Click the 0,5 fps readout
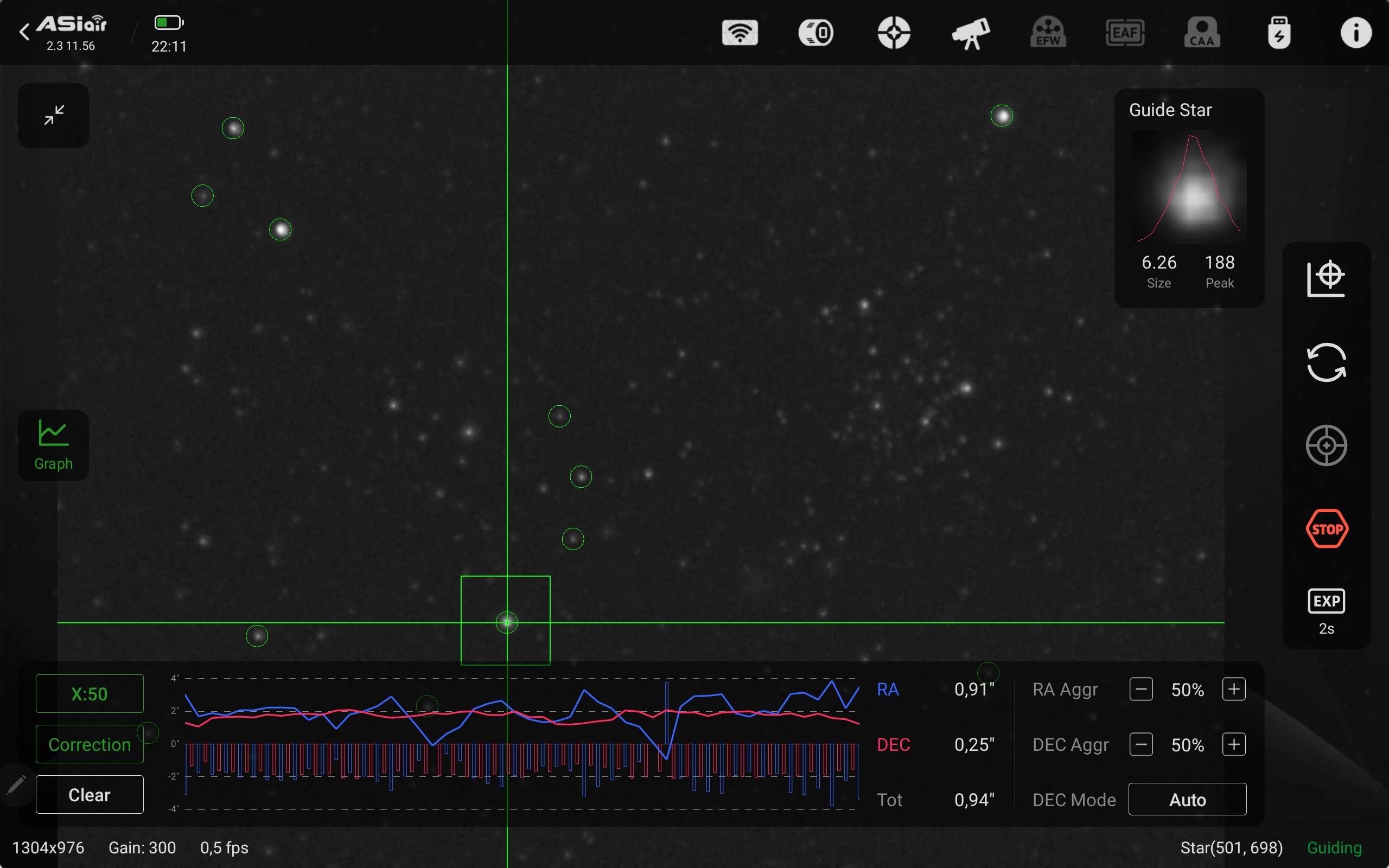 pos(225,847)
